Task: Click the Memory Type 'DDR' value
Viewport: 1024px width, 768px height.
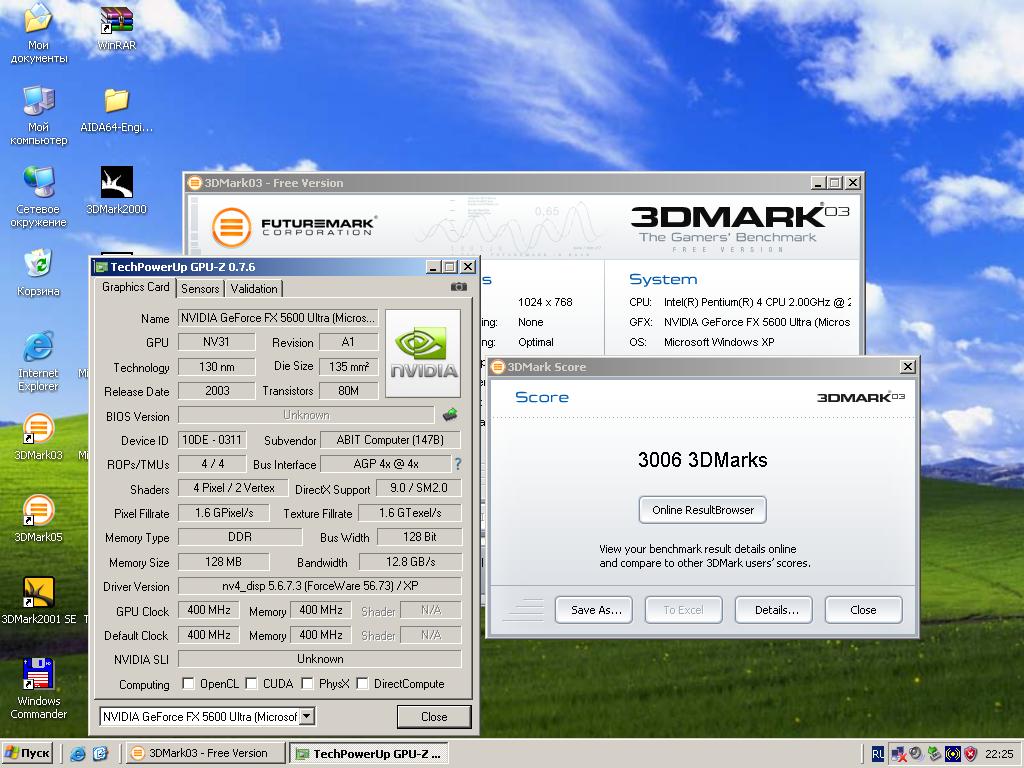Action: tap(240, 537)
